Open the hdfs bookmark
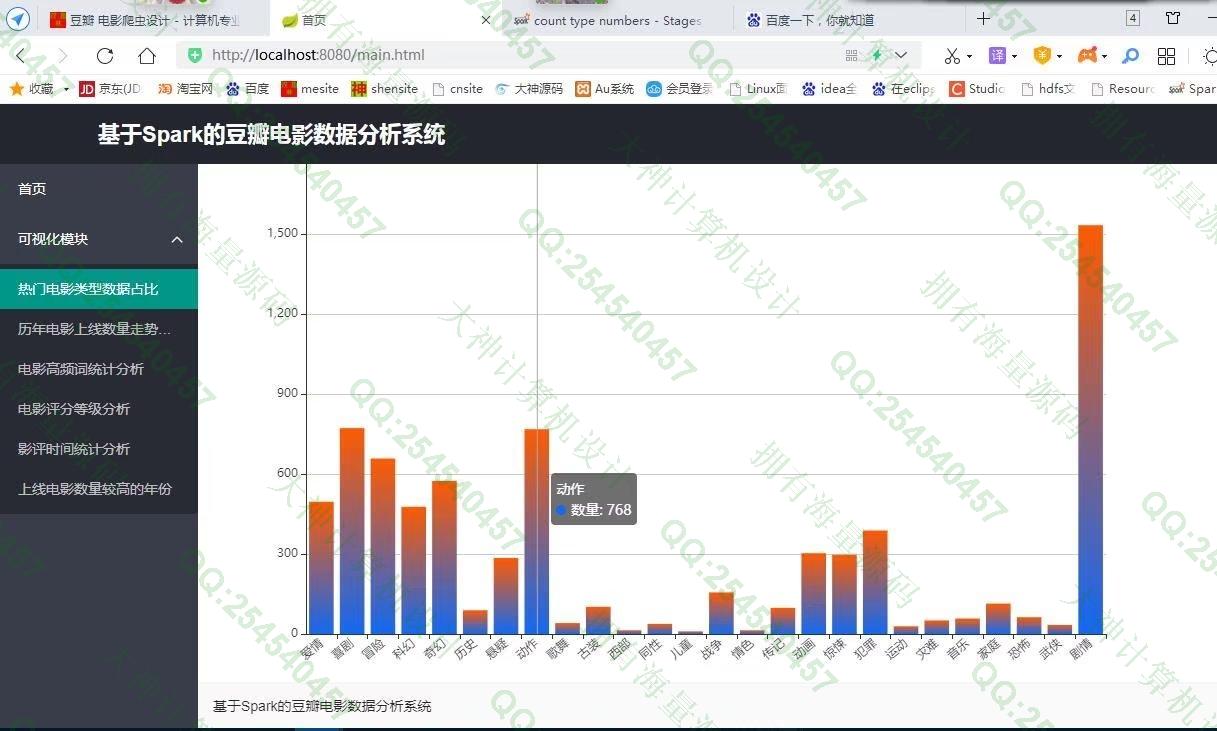The height and width of the screenshot is (731, 1217). pyautogui.click(x=1048, y=89)
